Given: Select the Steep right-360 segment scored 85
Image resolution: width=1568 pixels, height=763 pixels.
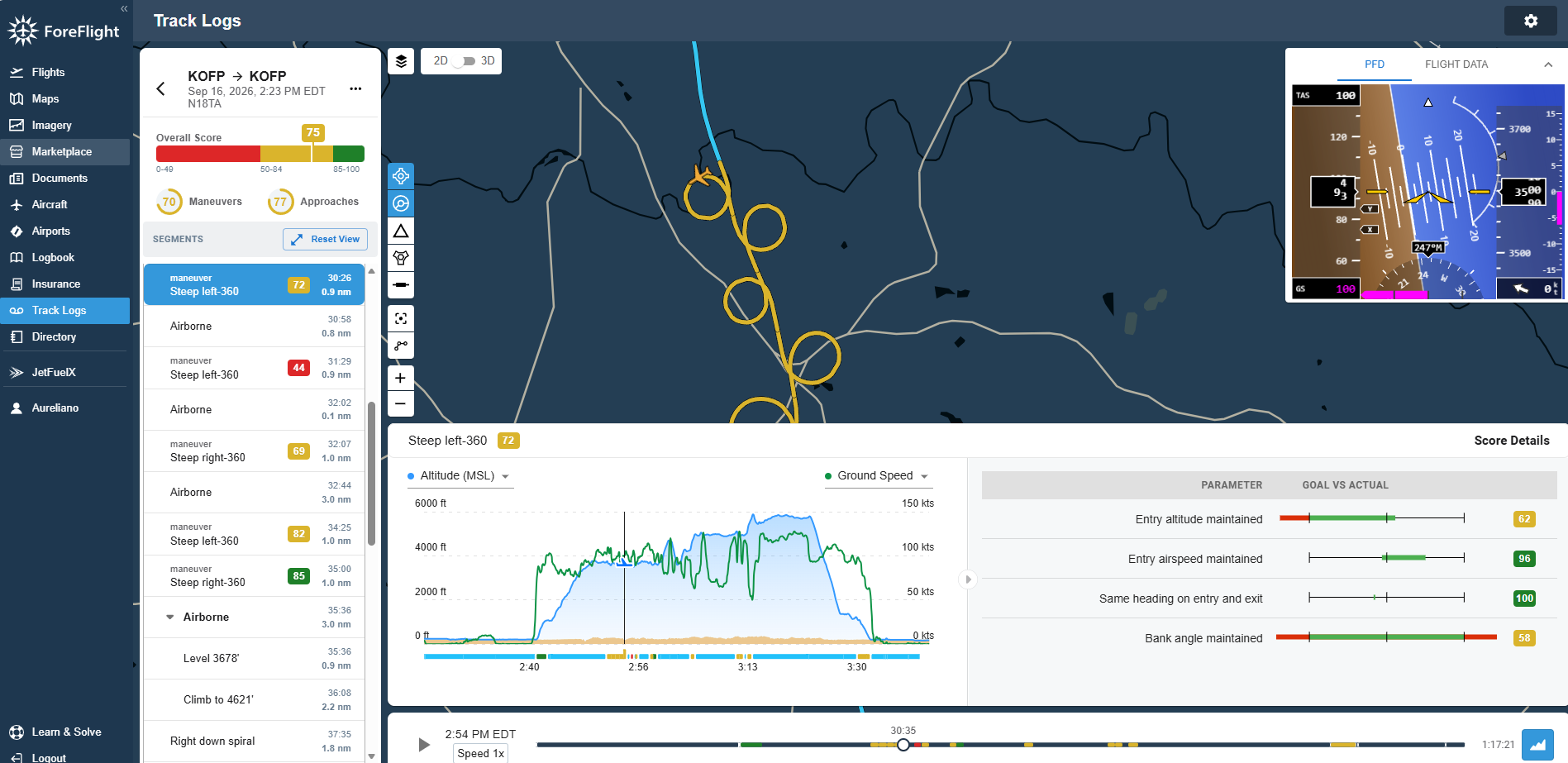Looking at the screenshot, I should pyautogui.click(x=255, y=576).
